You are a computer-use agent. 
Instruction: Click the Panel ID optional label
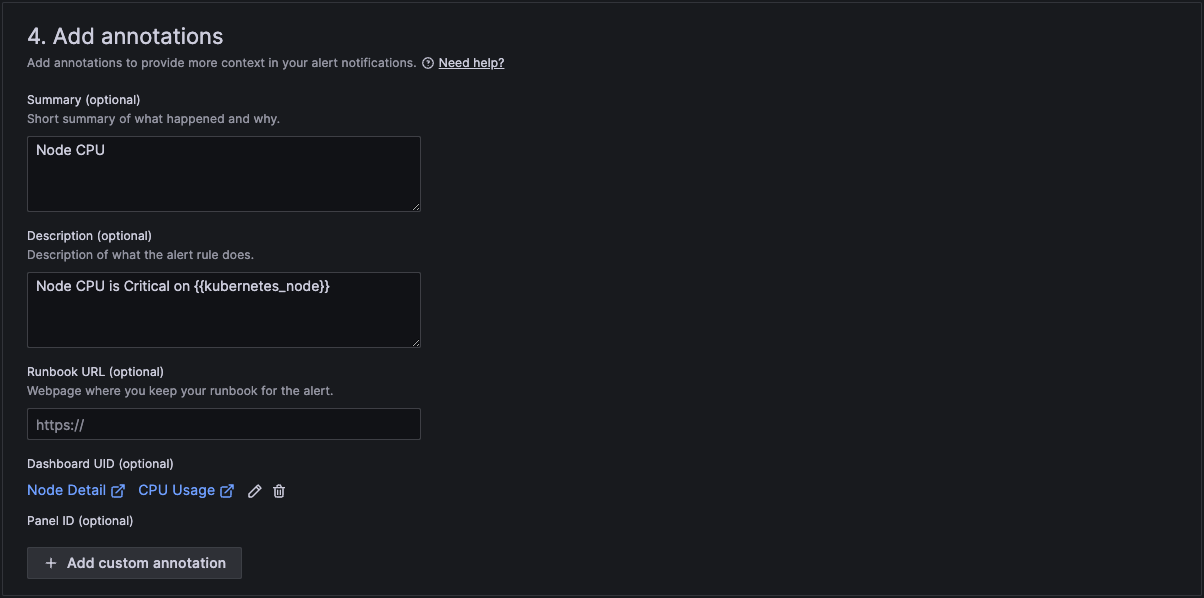tap(80, 520)
